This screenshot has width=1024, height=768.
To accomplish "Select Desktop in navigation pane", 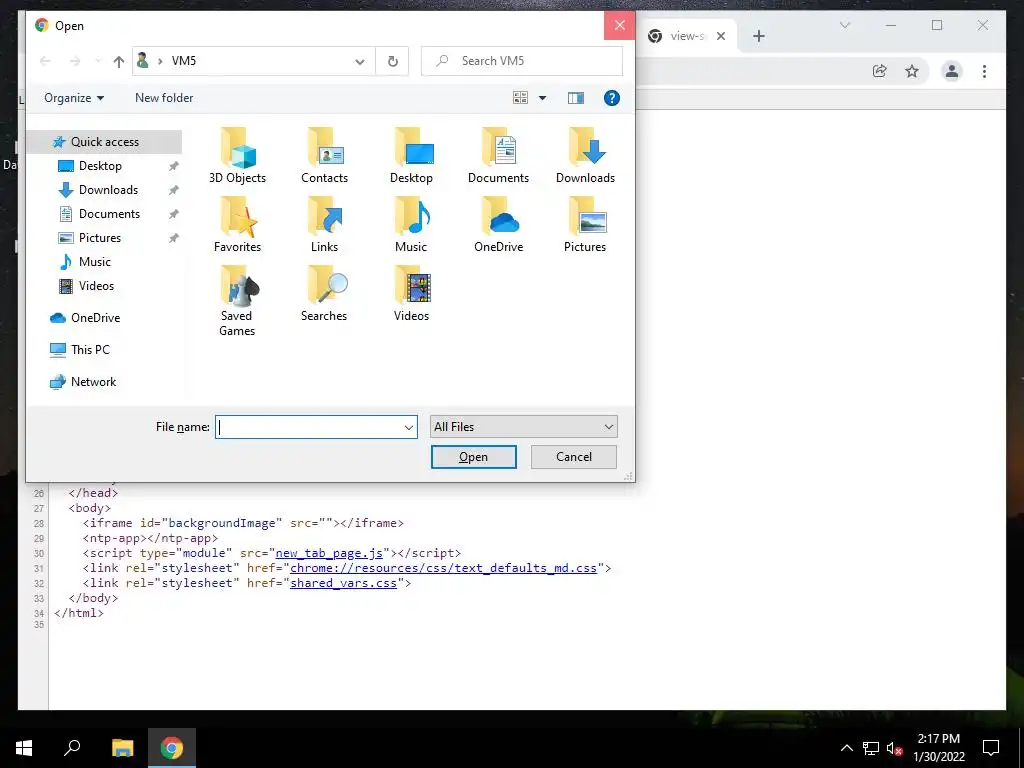I will point(100,166).
